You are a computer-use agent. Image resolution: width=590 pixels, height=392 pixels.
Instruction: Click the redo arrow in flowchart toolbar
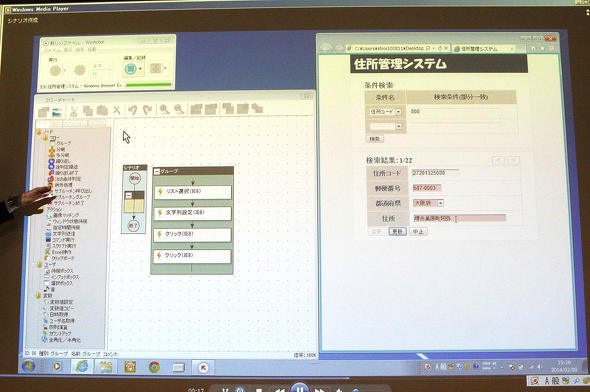point(147,110)
